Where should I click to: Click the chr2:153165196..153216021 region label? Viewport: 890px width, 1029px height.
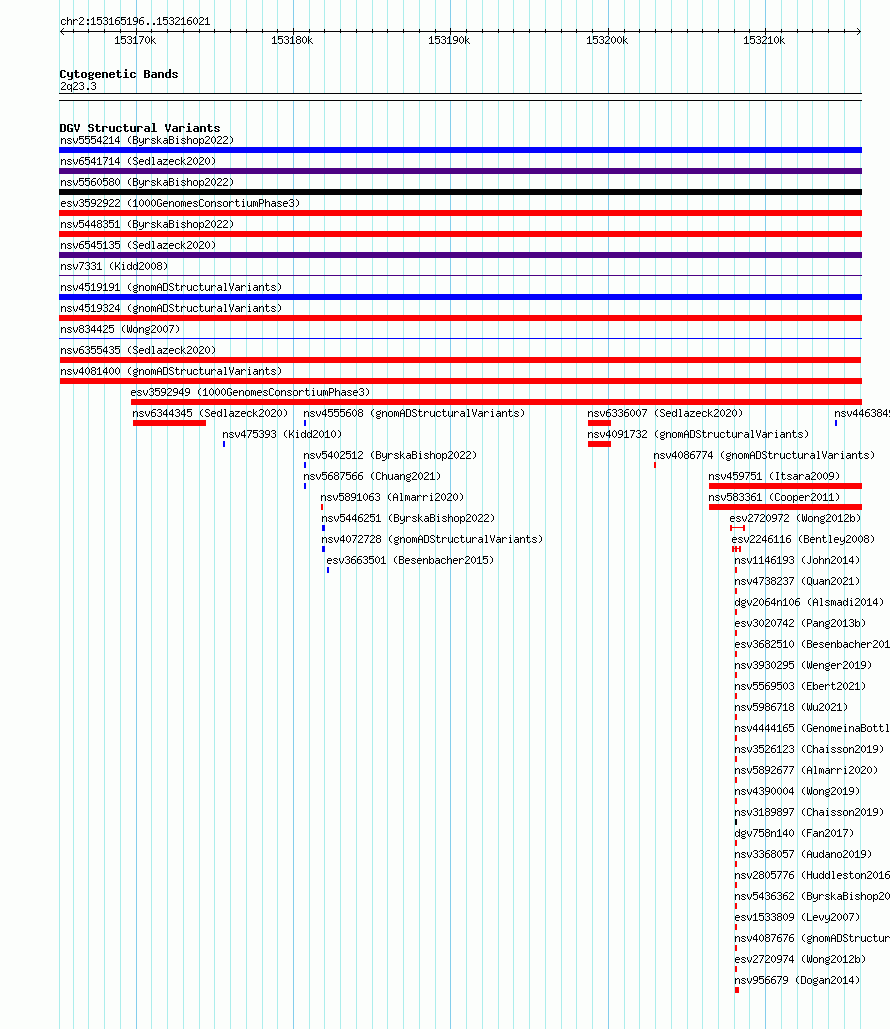pos(135,22)
